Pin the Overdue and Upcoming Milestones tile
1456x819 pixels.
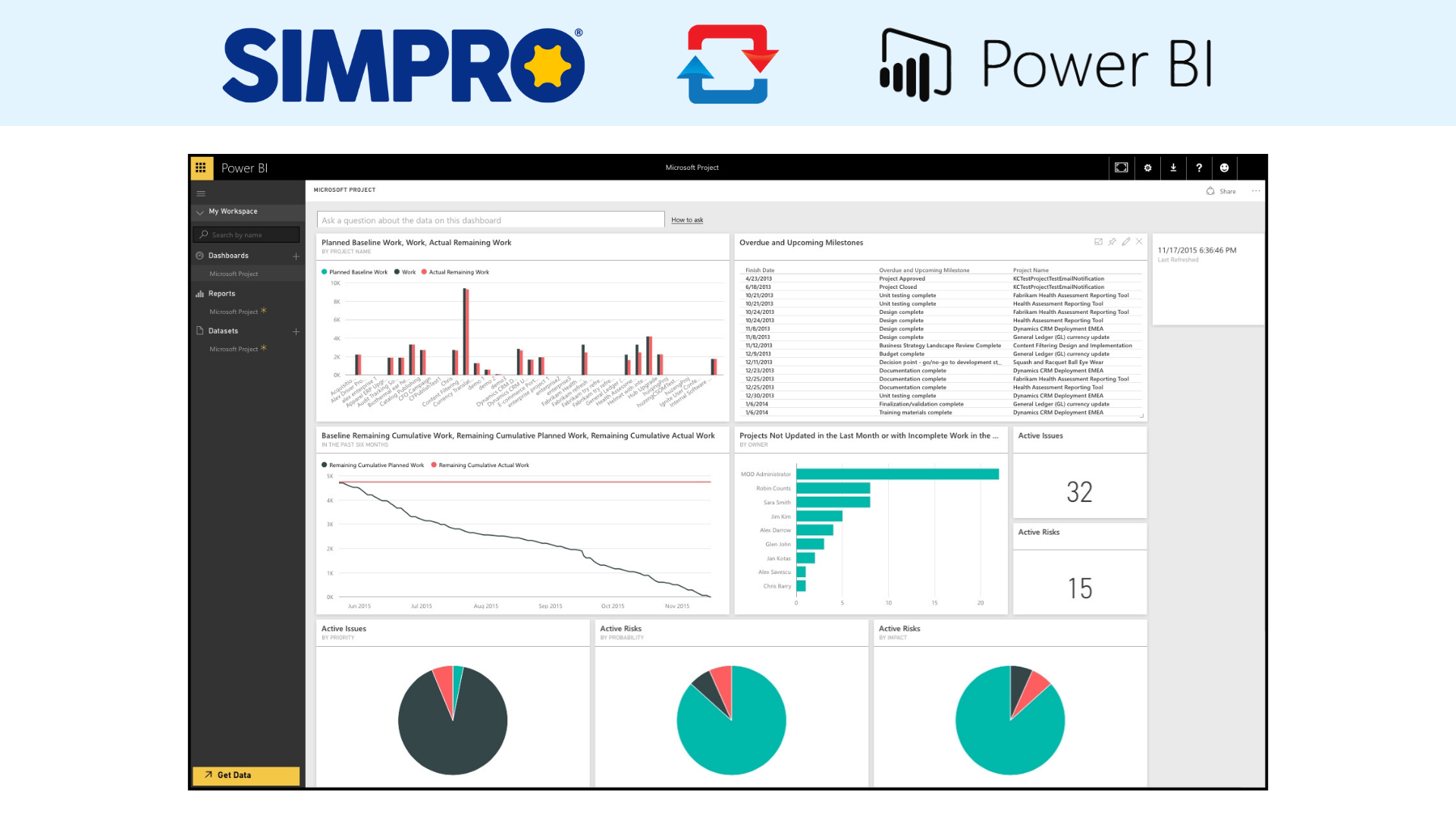[x=1112, y=242]
